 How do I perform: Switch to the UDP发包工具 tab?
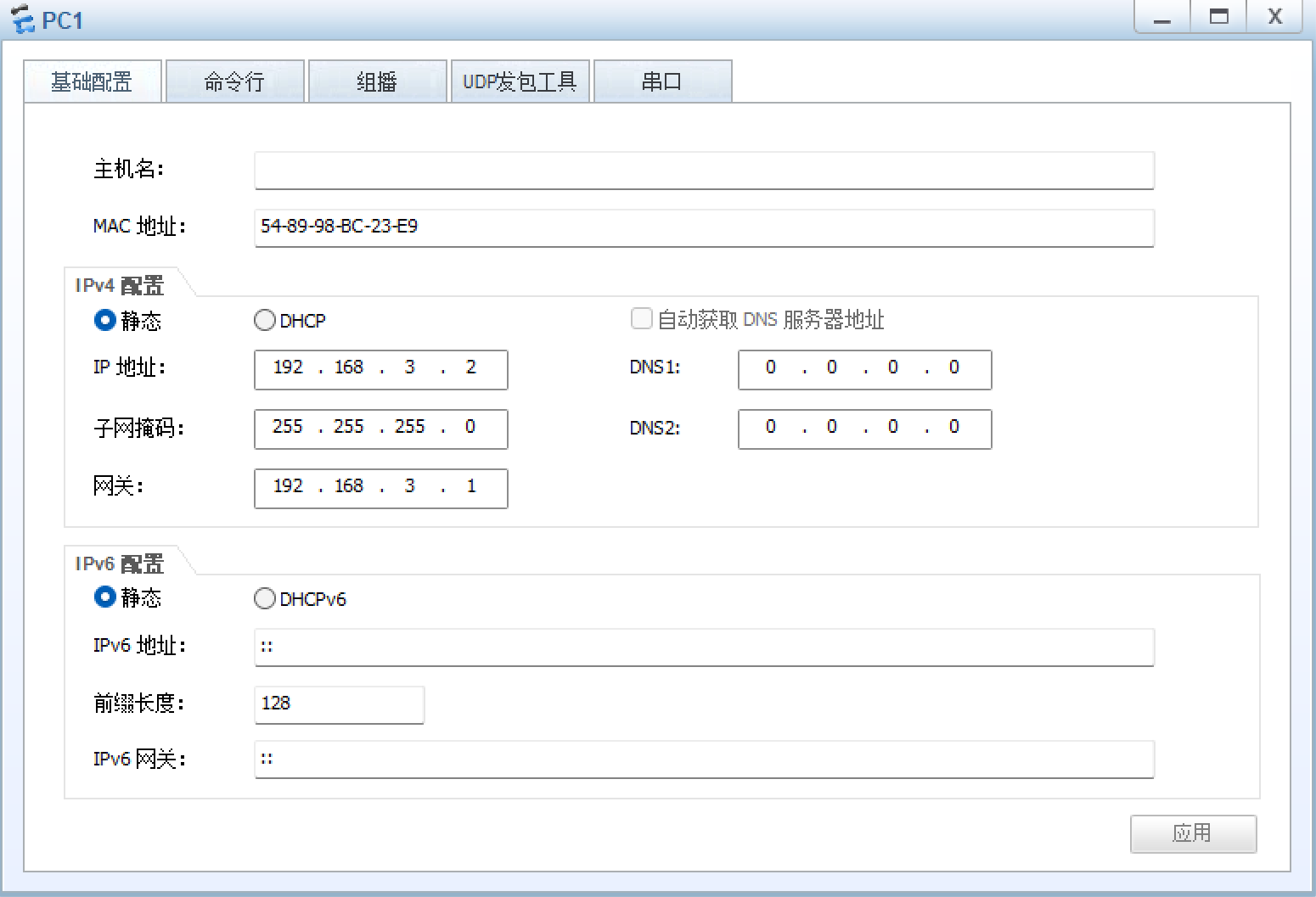(520, 81)
